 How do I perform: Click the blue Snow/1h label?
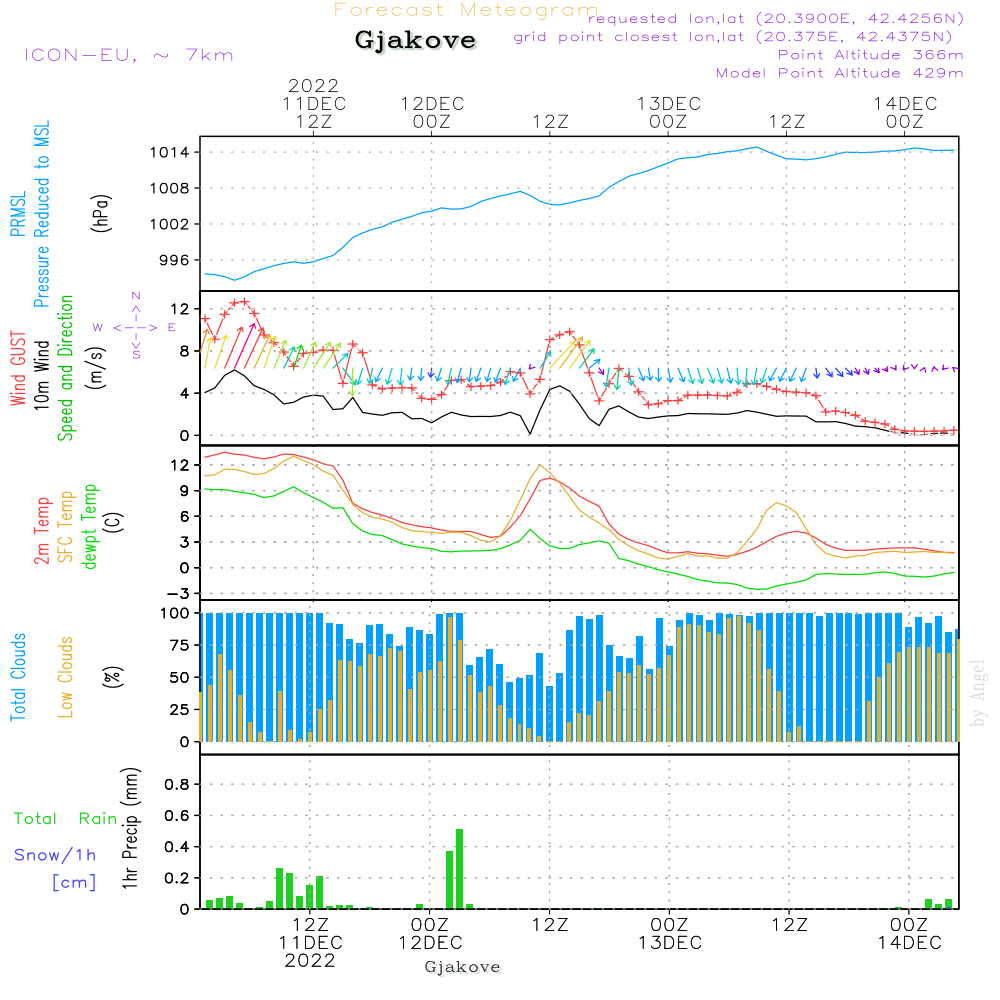[x=55, y=855]
